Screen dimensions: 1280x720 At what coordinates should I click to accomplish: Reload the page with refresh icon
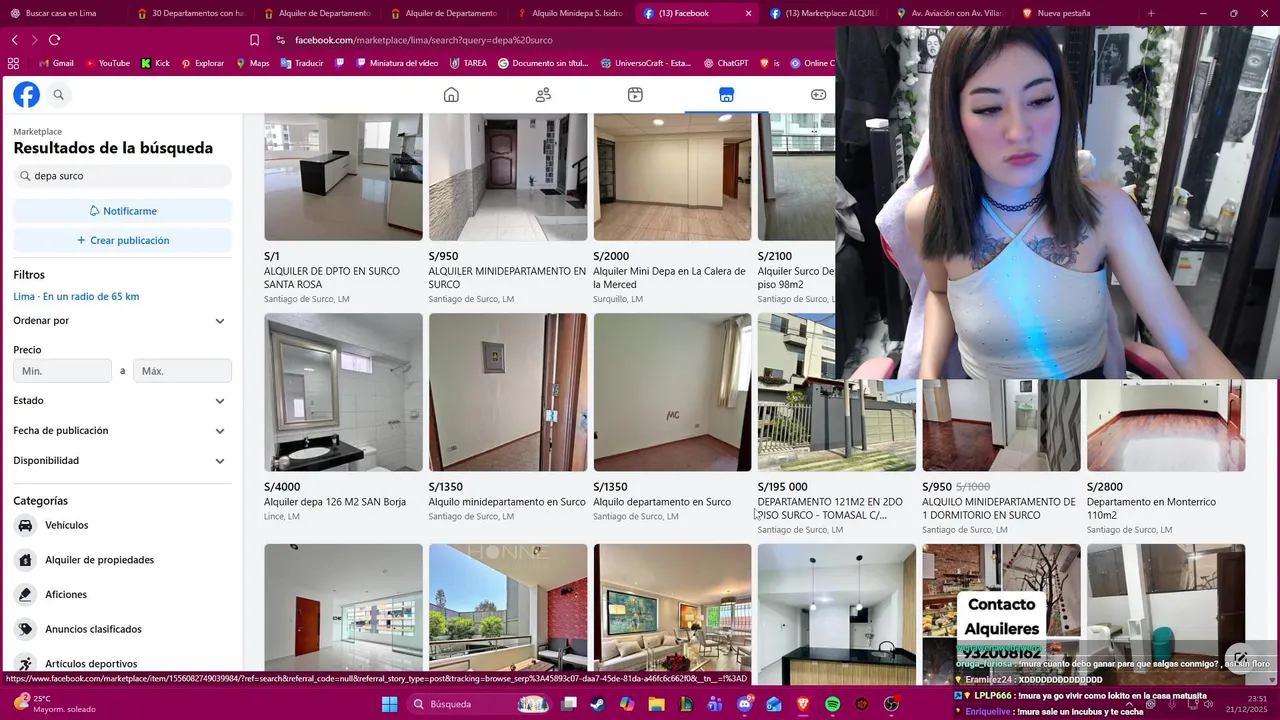[x=54, y=40]
